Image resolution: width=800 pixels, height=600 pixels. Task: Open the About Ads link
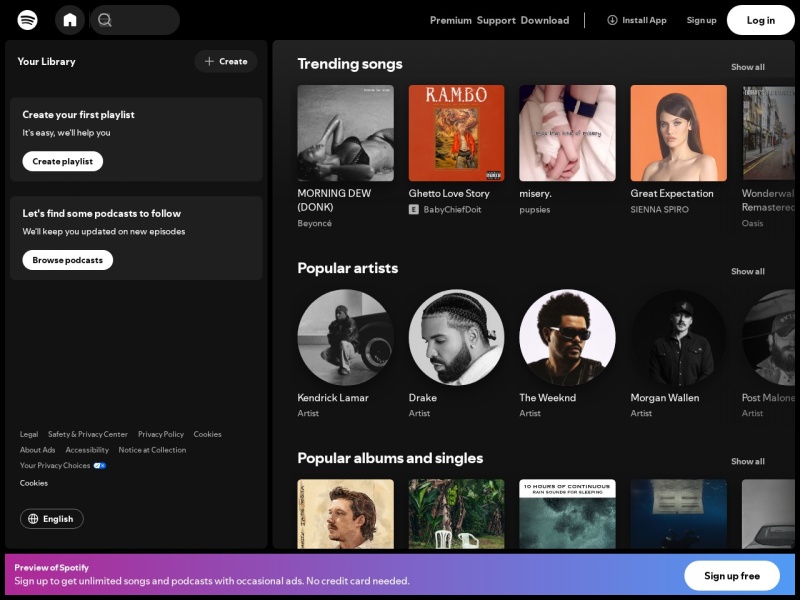point(37,450)
